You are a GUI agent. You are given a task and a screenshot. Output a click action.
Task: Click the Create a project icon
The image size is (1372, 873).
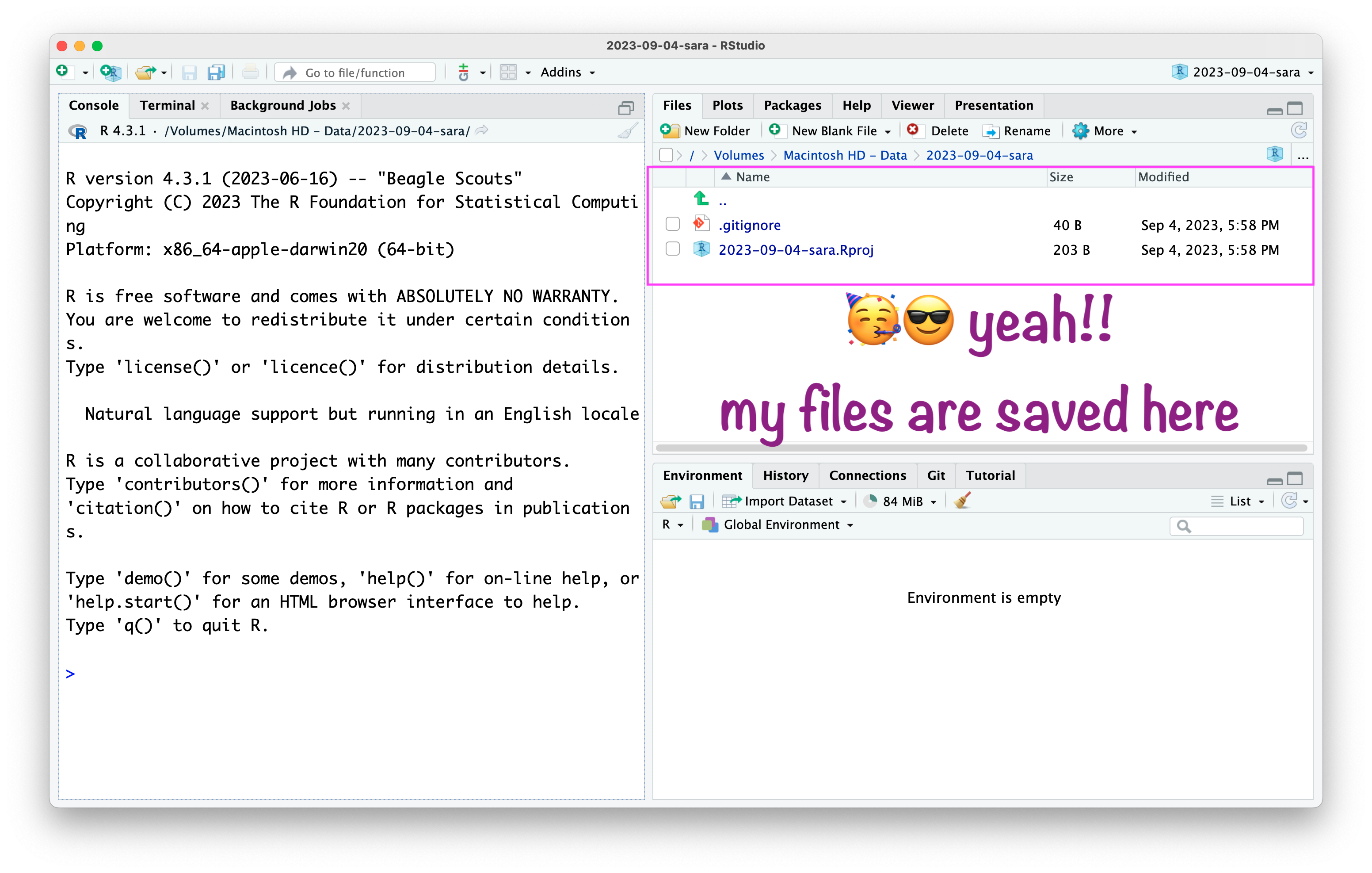pos(110,72)
